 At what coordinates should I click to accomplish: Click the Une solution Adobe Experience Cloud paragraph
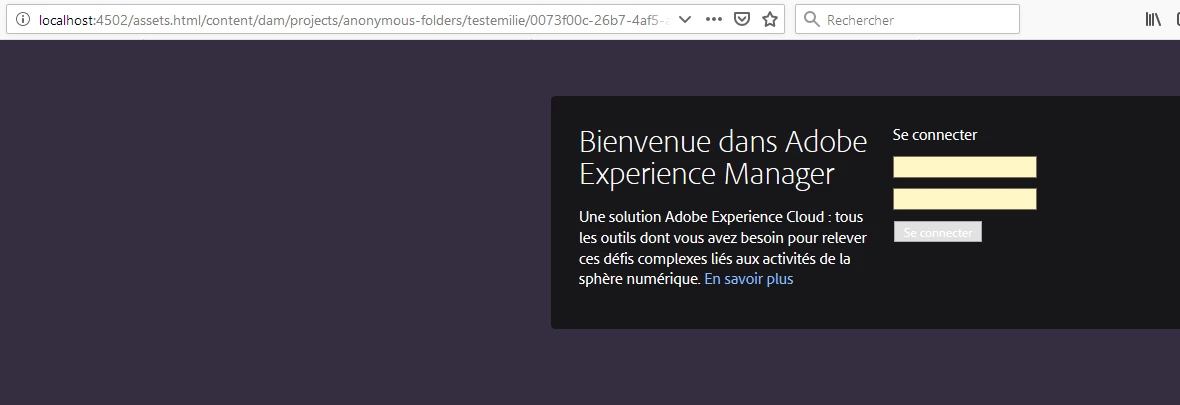(x=722, y=248)
